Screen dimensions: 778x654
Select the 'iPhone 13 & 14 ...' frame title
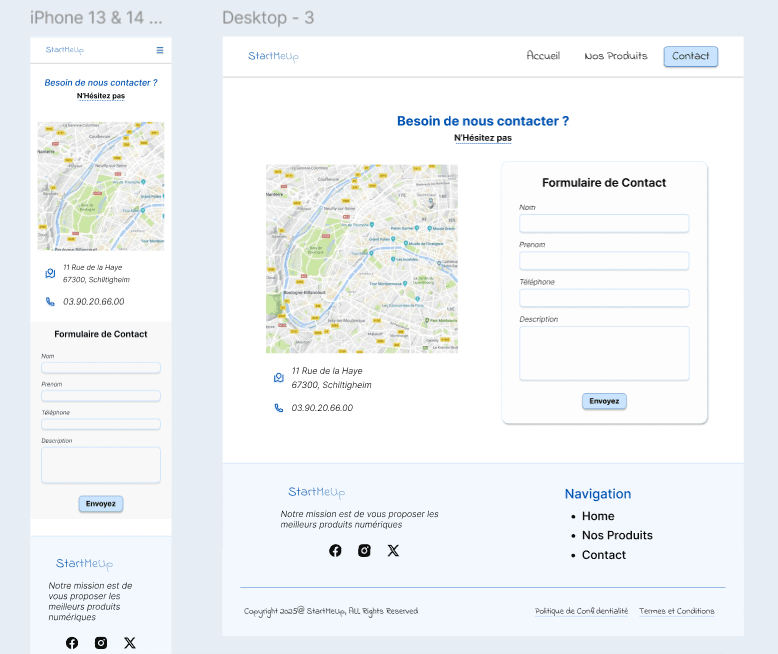(x=96, y=18)
